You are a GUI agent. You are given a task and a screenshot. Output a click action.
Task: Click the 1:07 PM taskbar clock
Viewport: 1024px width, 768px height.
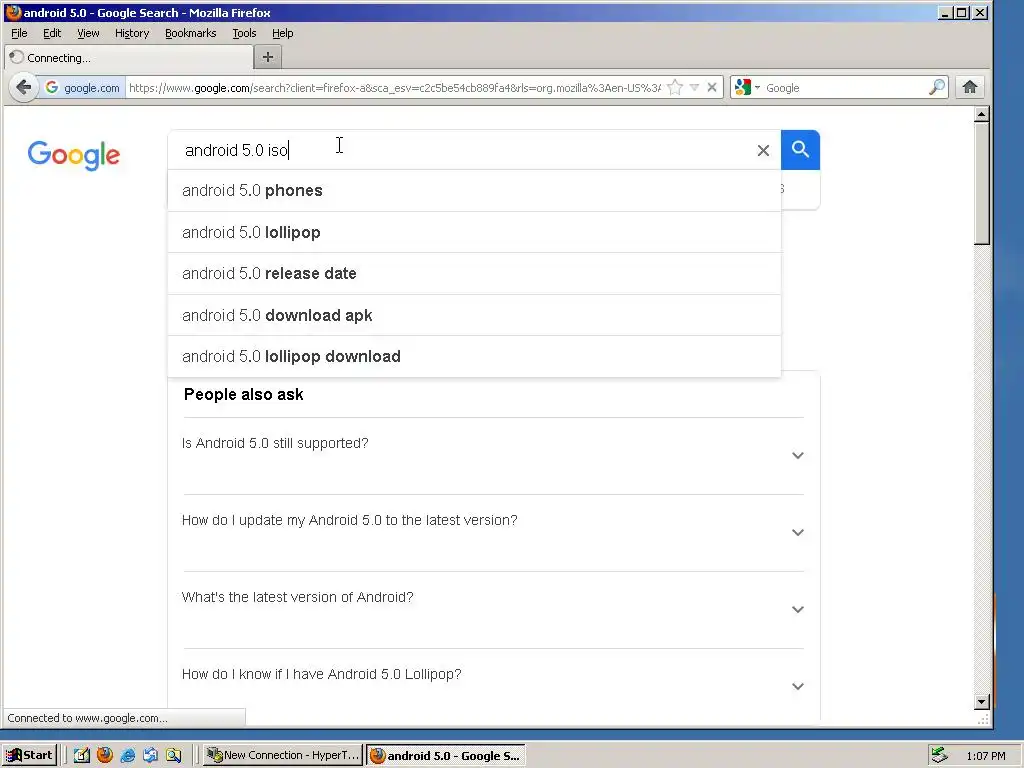coord(985,756)
